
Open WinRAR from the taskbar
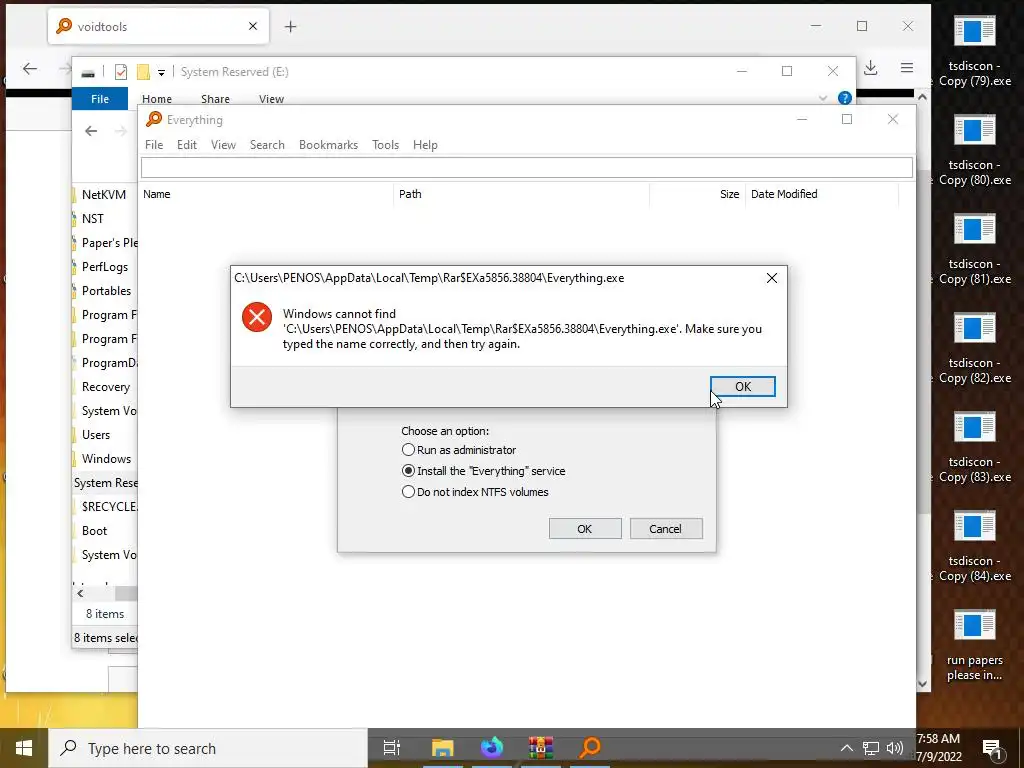tap(541, 748)
